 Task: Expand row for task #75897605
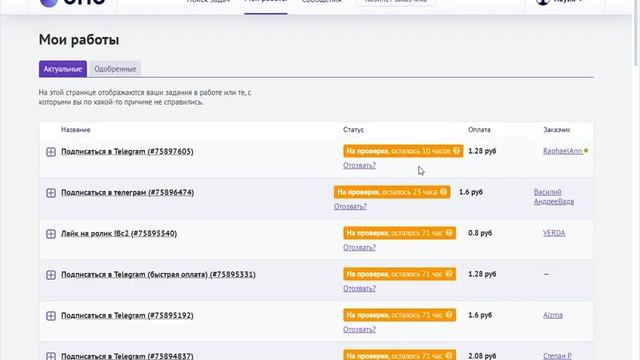(51, 152)
